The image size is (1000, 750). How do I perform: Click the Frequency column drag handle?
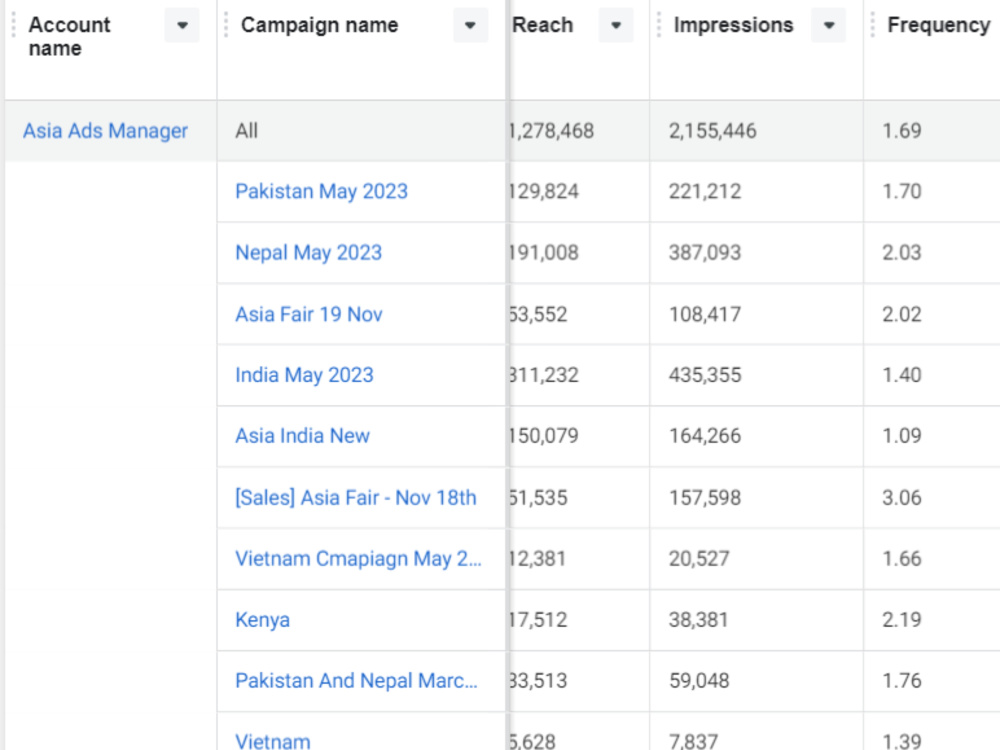coord(872,26)
